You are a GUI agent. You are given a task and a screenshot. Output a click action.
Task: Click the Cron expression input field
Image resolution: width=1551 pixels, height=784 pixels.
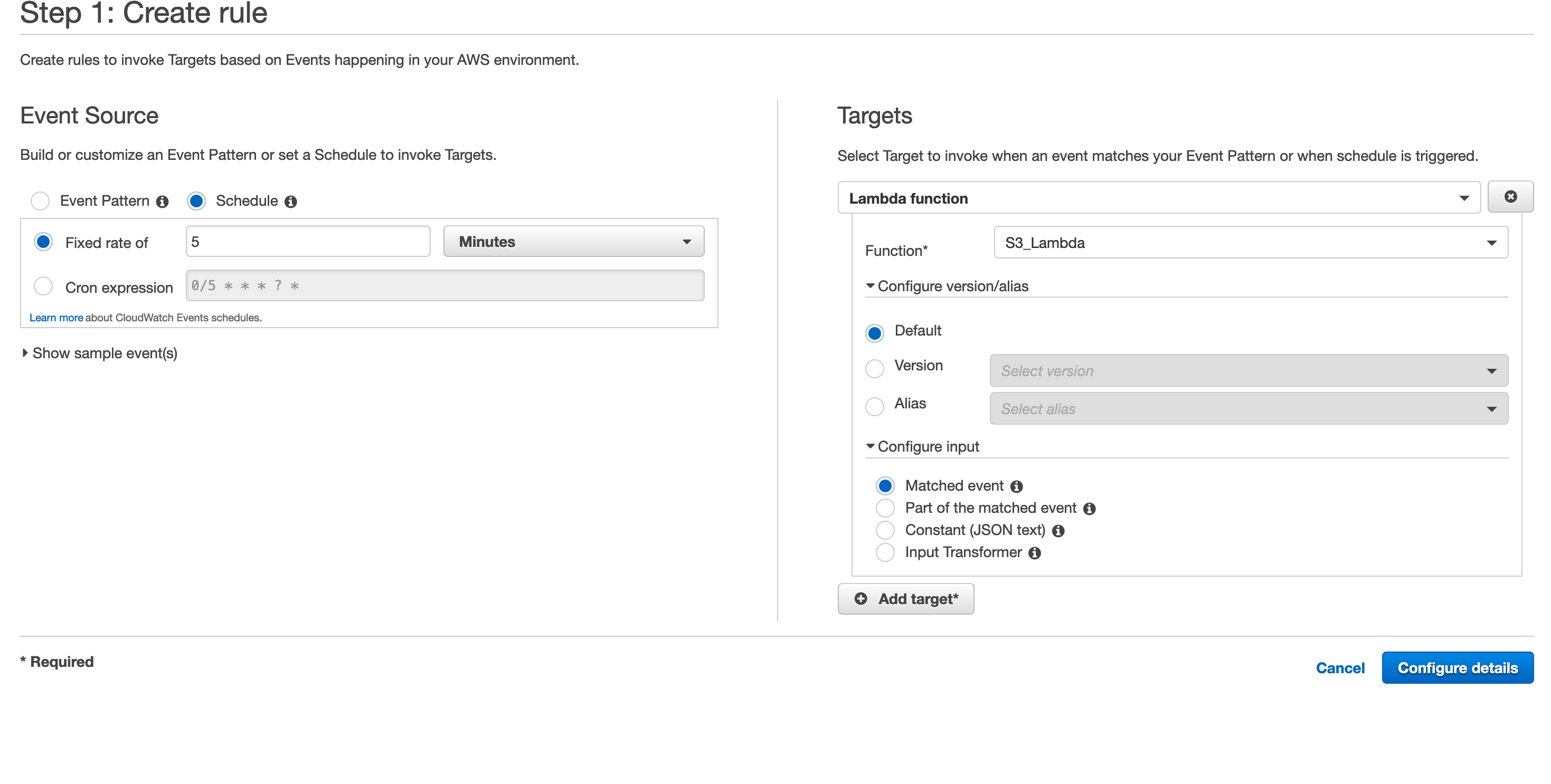click(445, 285)
